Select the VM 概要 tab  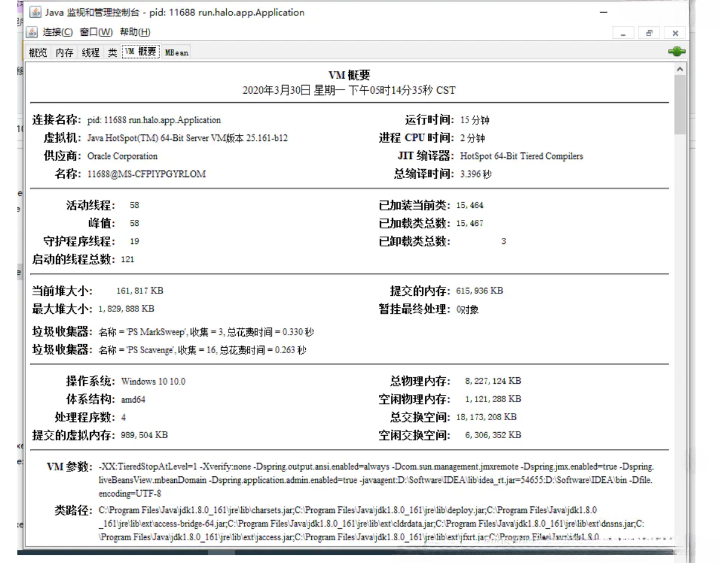click(x=141, y=51)
